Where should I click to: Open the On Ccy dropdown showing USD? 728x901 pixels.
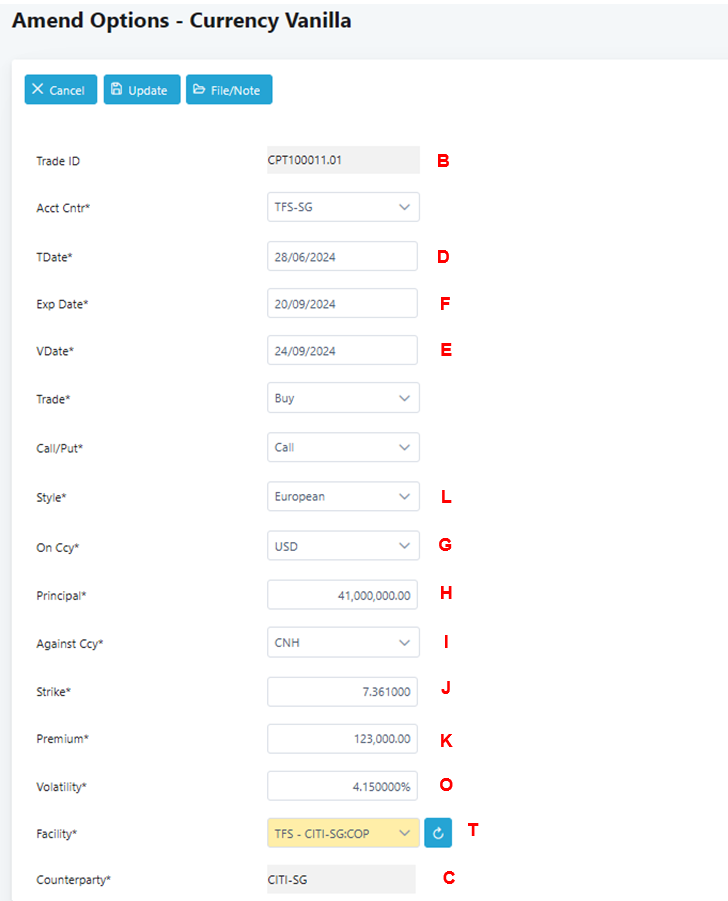pyautogui.click(x=343, y=546)
